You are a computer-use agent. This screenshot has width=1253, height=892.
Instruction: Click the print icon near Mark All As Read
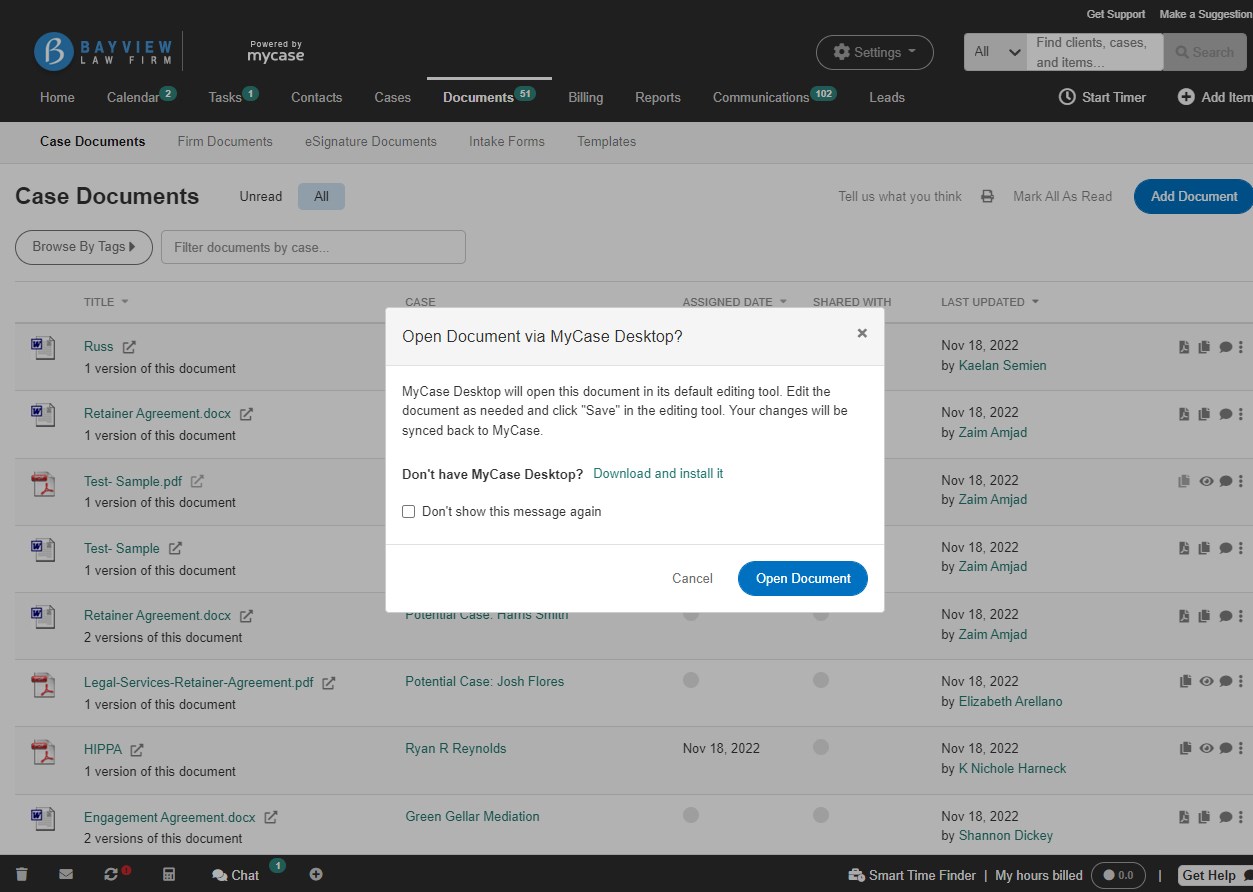987,196
